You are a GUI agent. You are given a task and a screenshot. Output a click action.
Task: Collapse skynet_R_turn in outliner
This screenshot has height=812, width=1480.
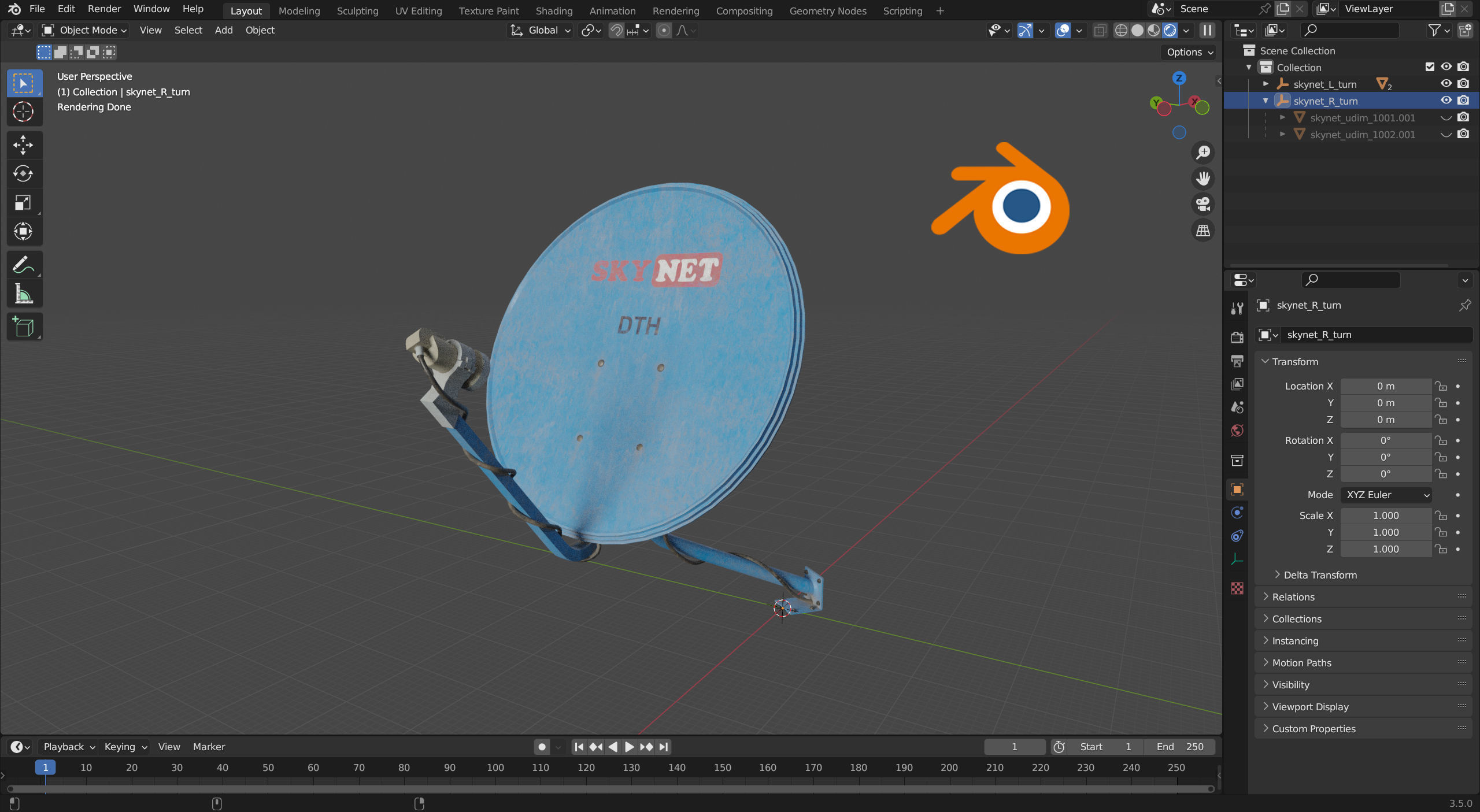tap(1266, 101)
